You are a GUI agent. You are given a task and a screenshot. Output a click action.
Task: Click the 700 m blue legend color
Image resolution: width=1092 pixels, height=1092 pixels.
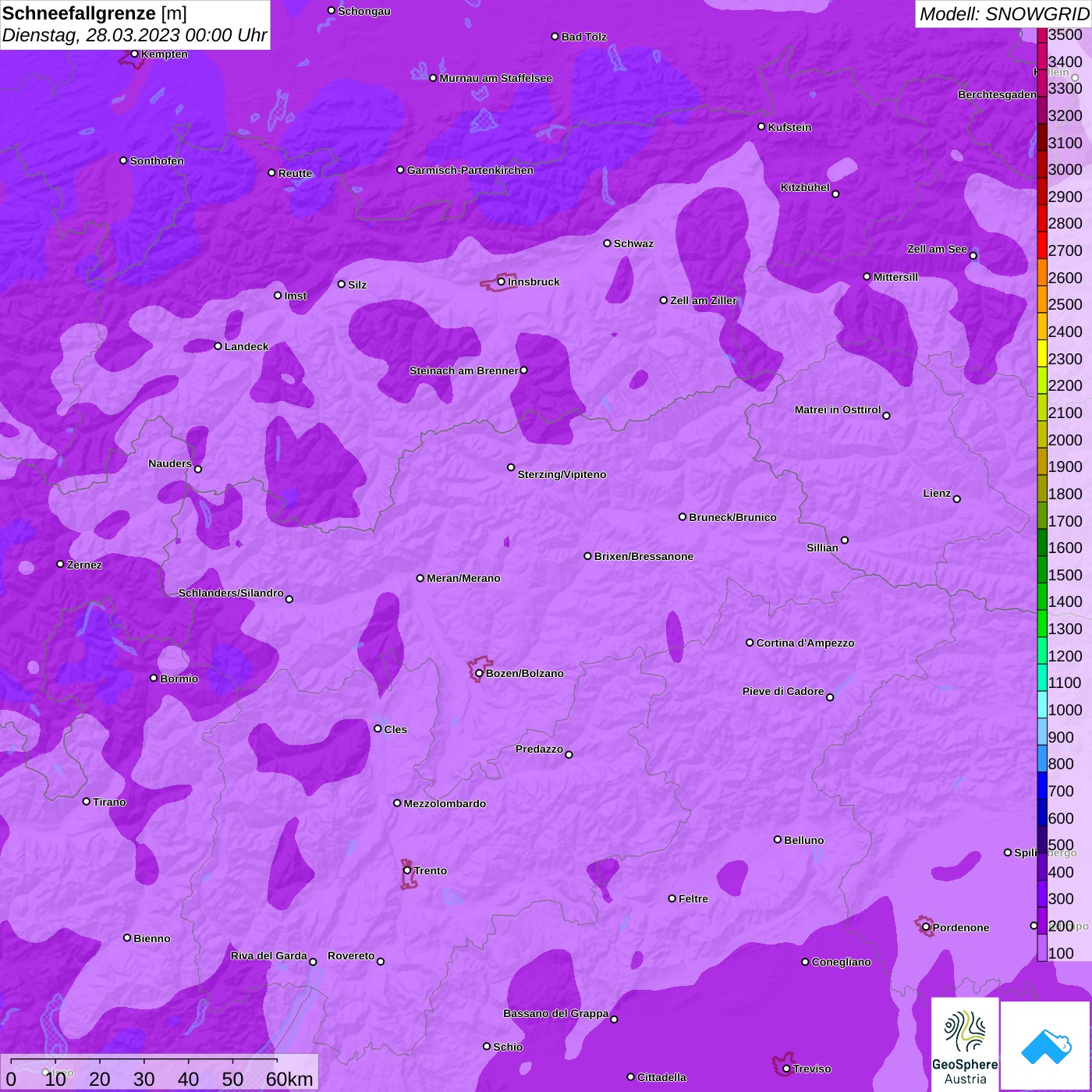(1042, 785)
